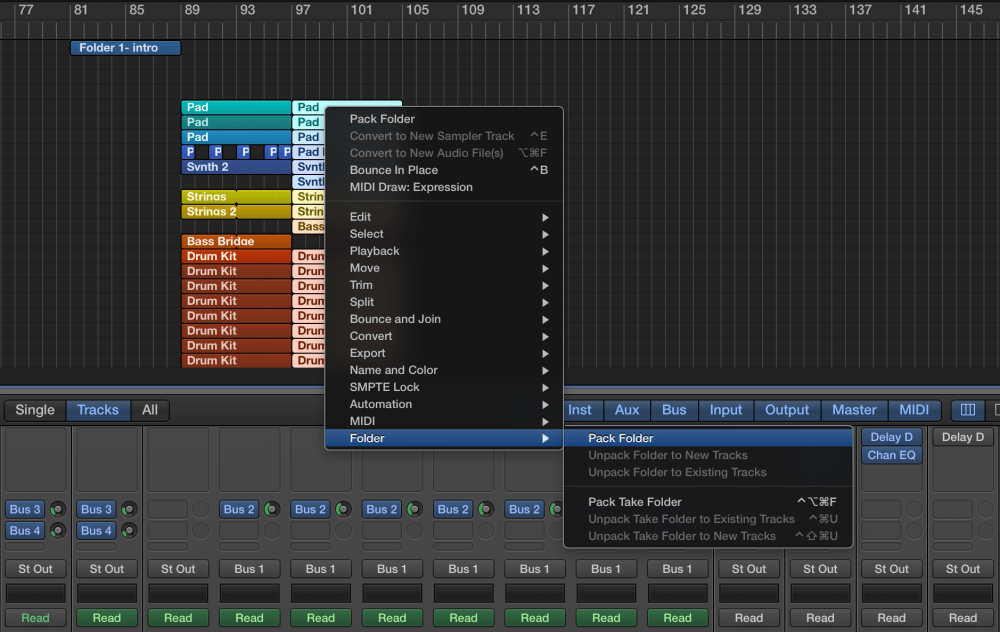Open a Bus 1 output slot dropdown
This screenshot has height=632, width=1000.
point(249,568)
